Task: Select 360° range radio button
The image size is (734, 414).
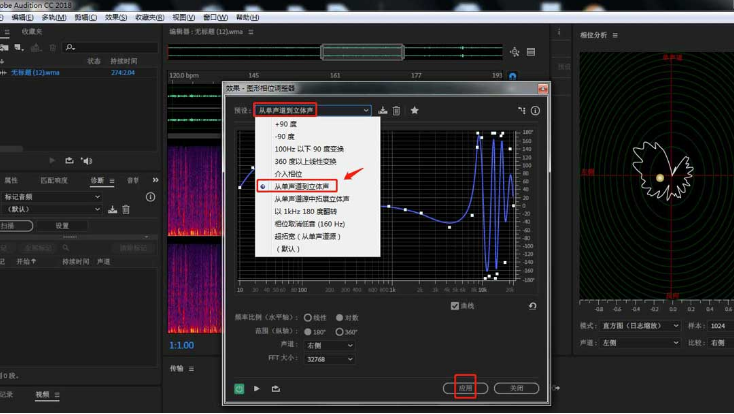Action: coord(339,332)
